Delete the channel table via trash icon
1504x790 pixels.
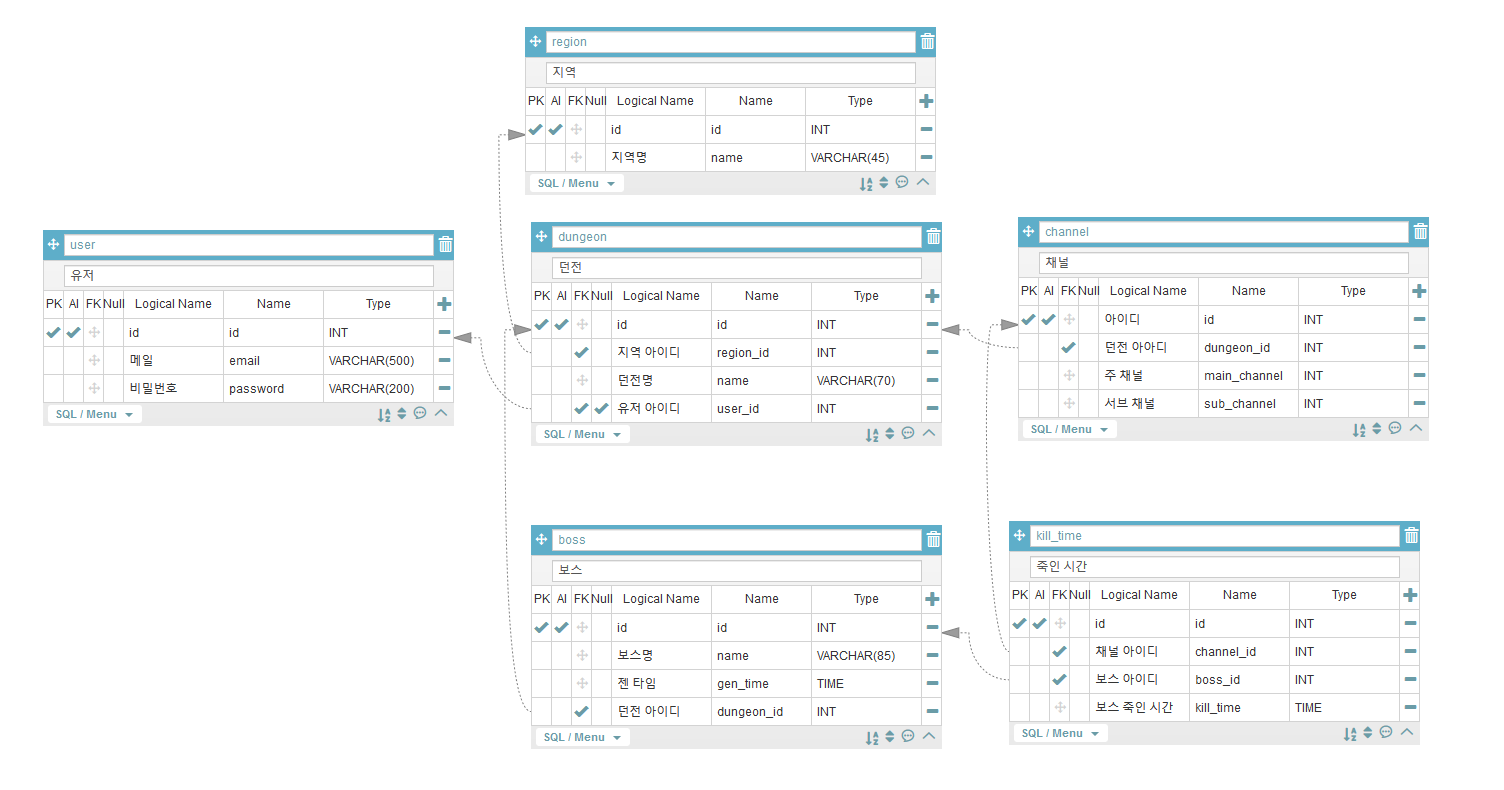(1420, 232)
